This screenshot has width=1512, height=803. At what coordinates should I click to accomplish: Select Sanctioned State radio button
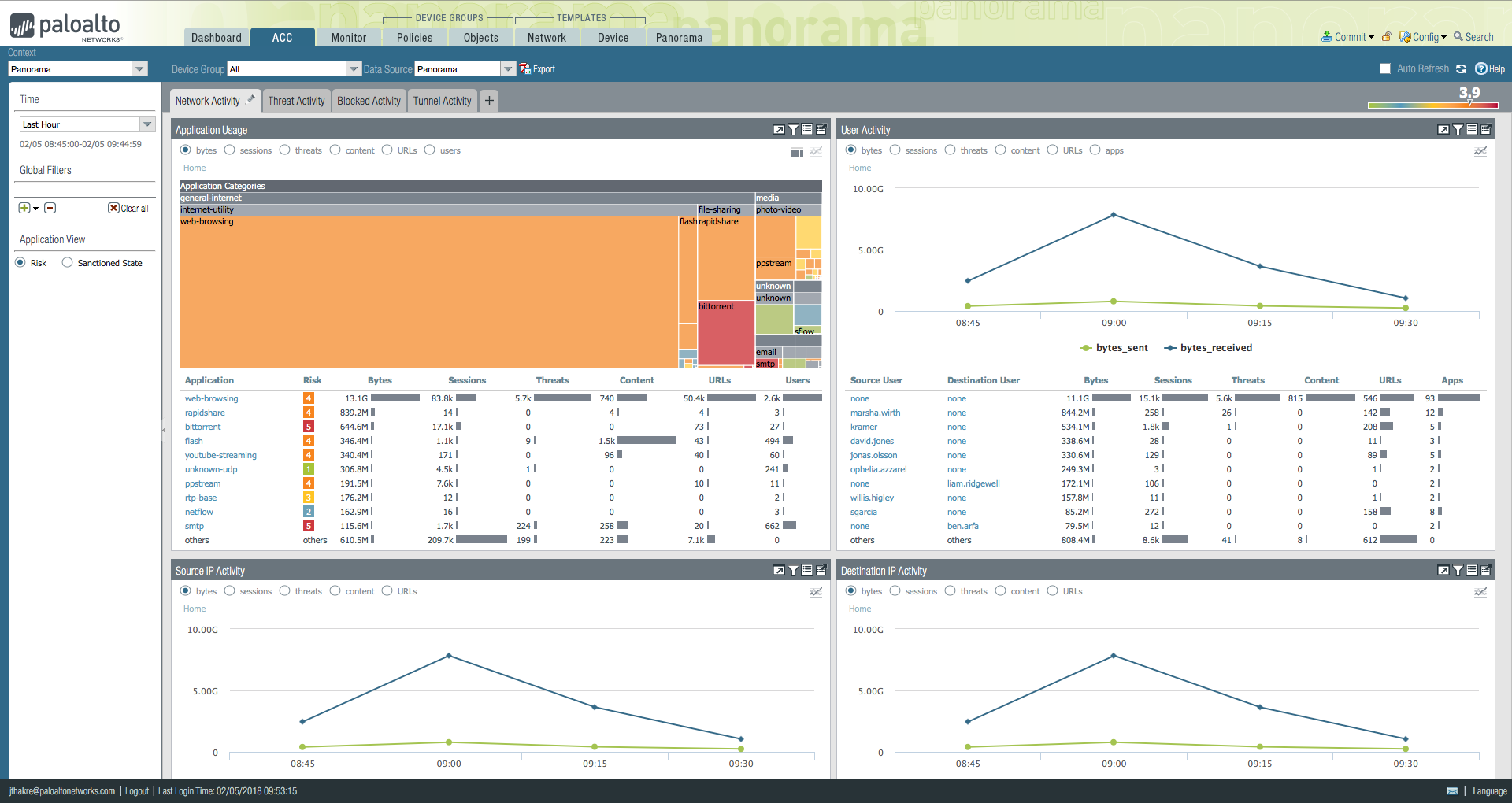[x=68, y=263]
